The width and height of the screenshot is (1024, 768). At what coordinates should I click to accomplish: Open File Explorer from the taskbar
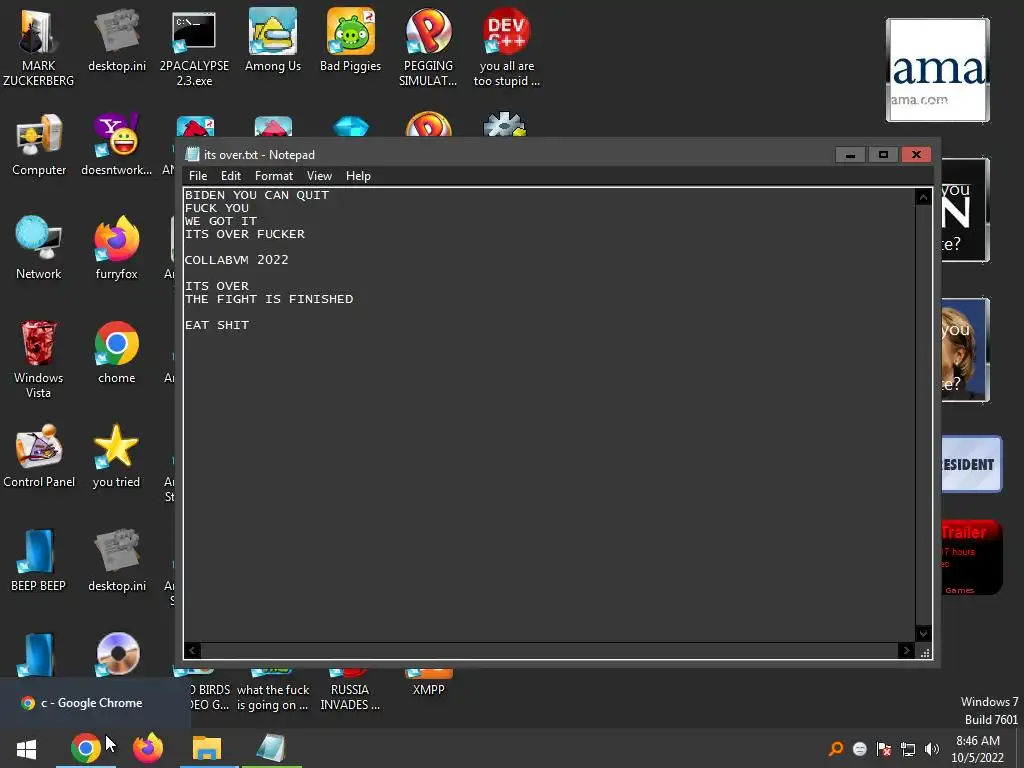click(x=207, y=748)
